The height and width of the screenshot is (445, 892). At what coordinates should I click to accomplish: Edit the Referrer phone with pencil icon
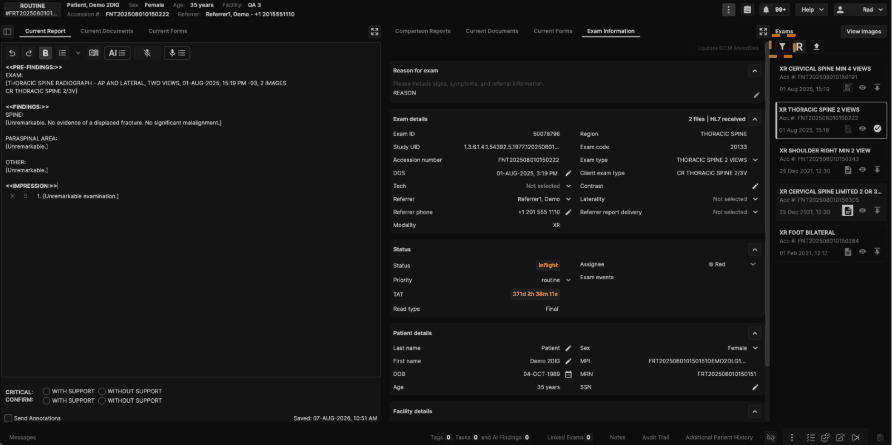click(x=568, y=212)
